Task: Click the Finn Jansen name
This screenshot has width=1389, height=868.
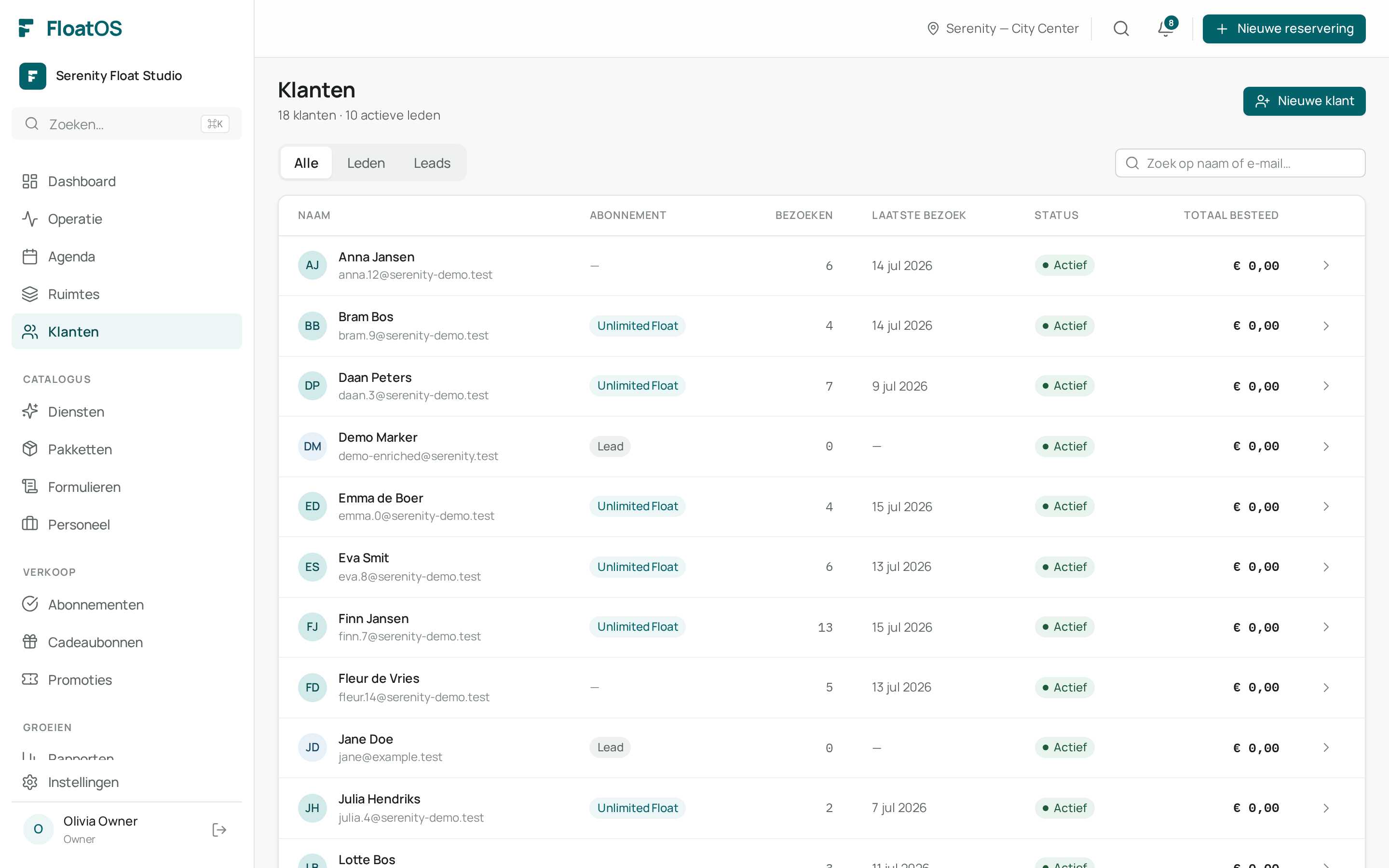Action: tap(373, 618)
